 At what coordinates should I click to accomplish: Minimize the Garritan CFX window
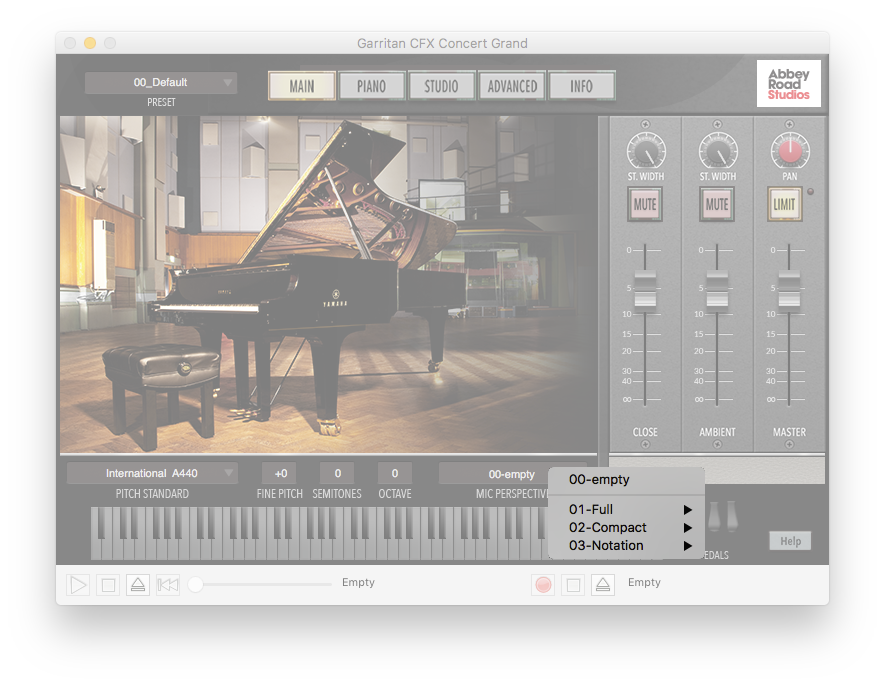pos(90,43)
